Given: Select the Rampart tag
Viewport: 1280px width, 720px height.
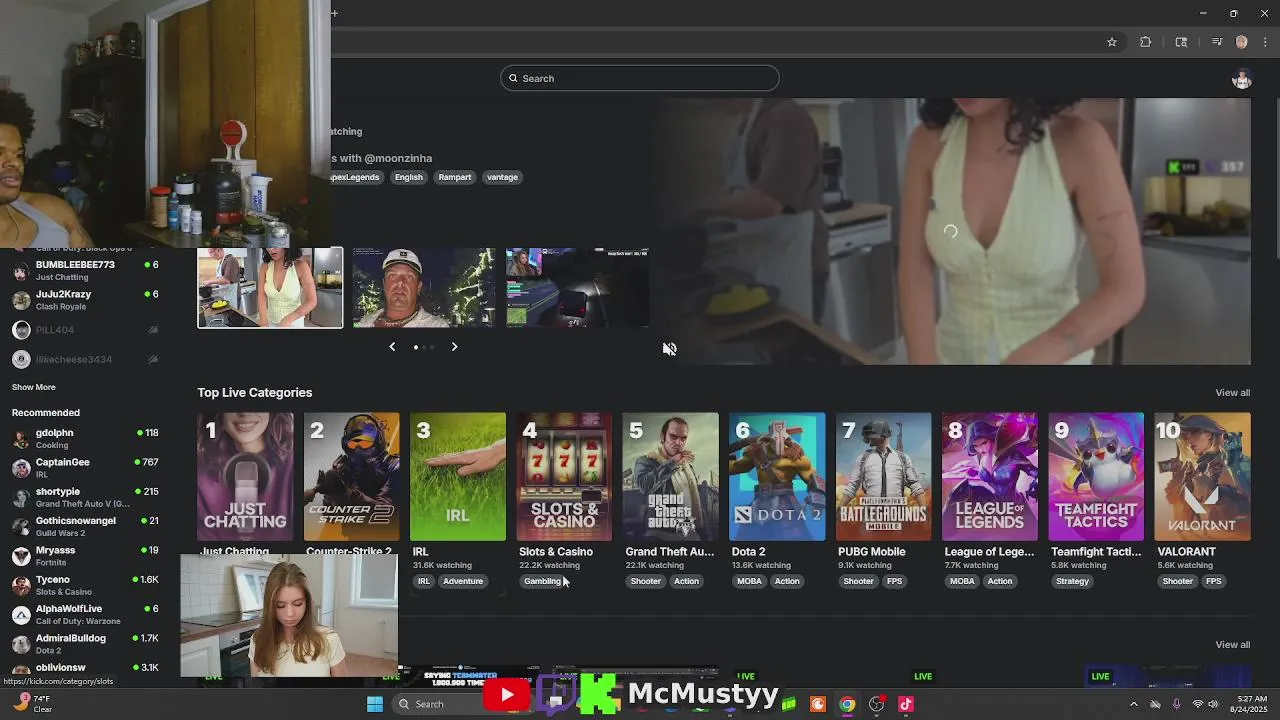Looking at the screenshot, I should [454, 177].
